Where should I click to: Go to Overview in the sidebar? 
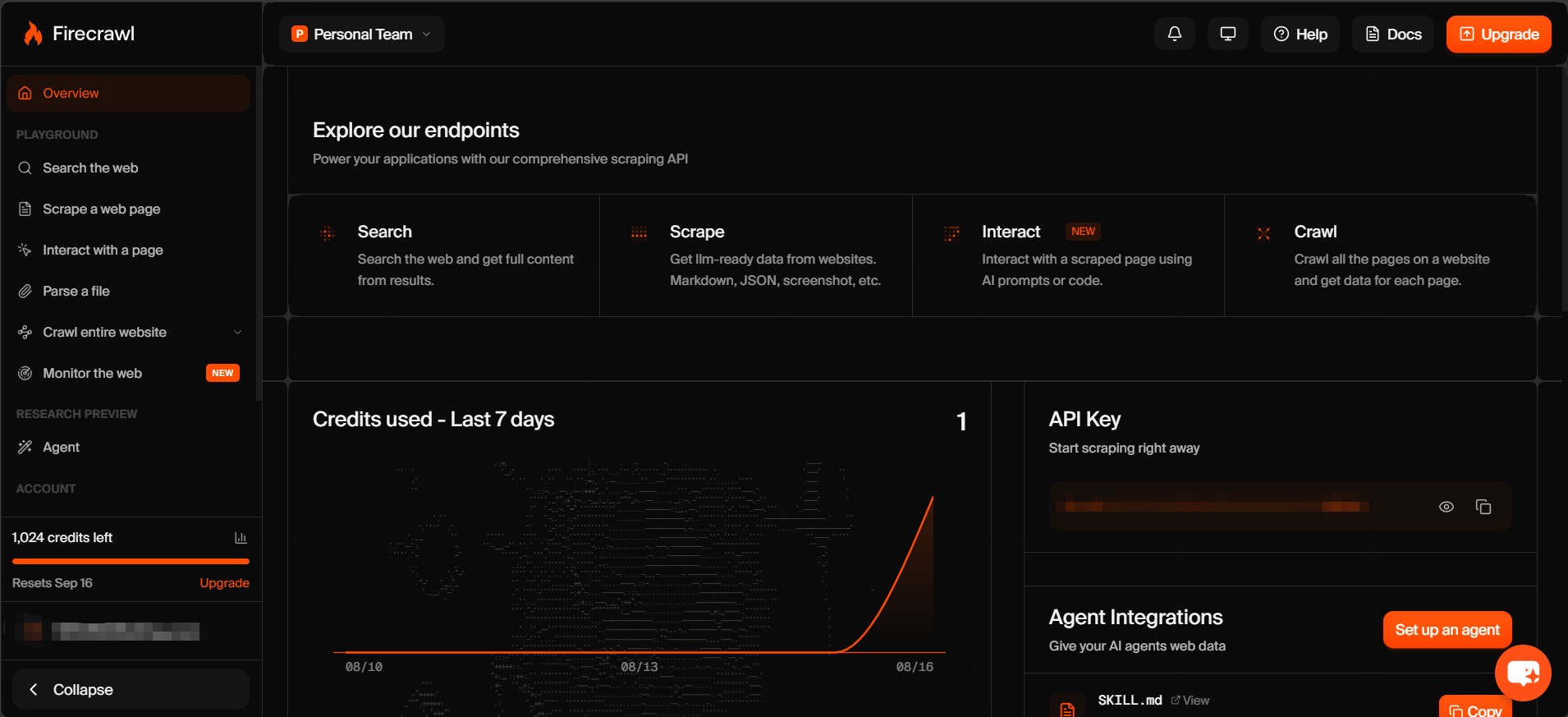tap(128, 94)
